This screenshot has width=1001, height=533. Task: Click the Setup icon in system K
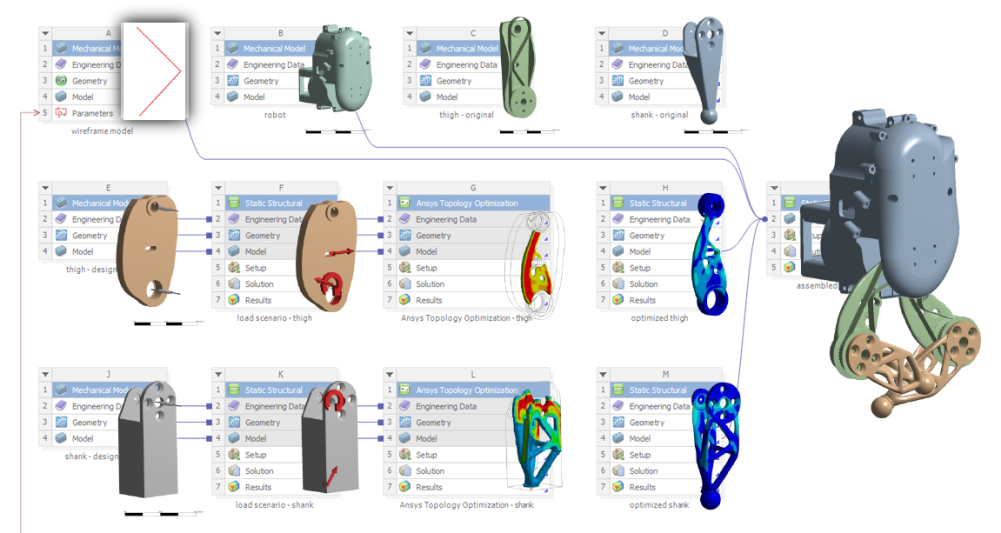(x=234, y=454)
